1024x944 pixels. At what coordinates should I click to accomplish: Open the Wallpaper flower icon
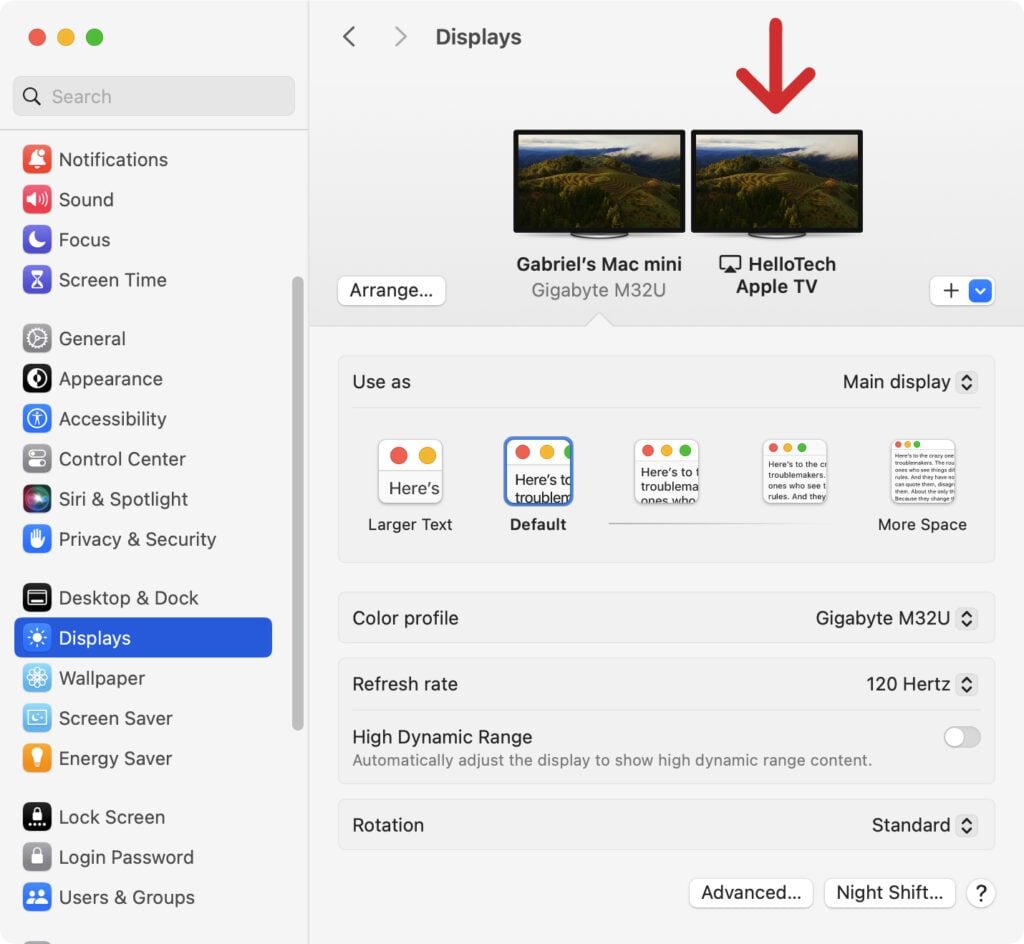[x=37, y=678]
